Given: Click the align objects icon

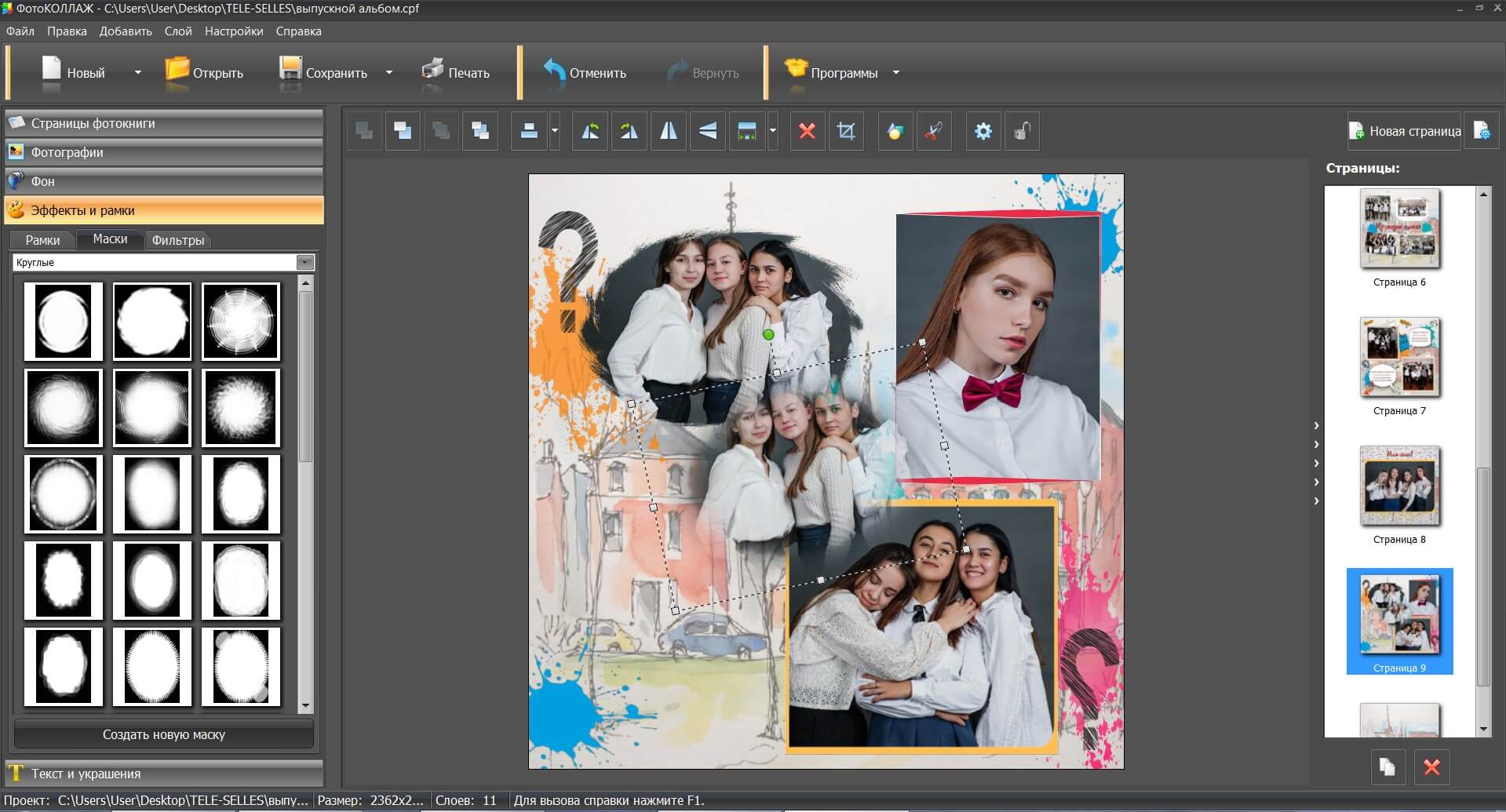Looking at the screenshot, I should pyautogui.click(x=529, y=131).
